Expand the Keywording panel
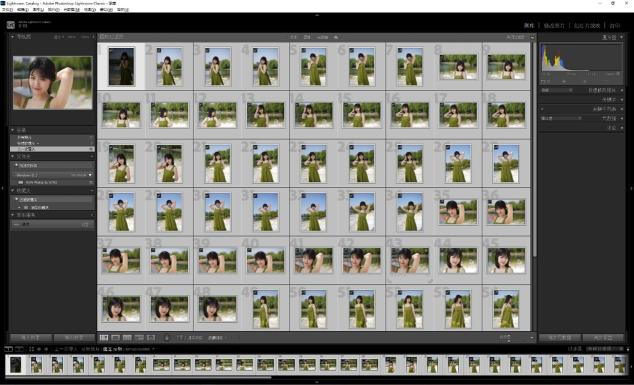 point(621,99)
